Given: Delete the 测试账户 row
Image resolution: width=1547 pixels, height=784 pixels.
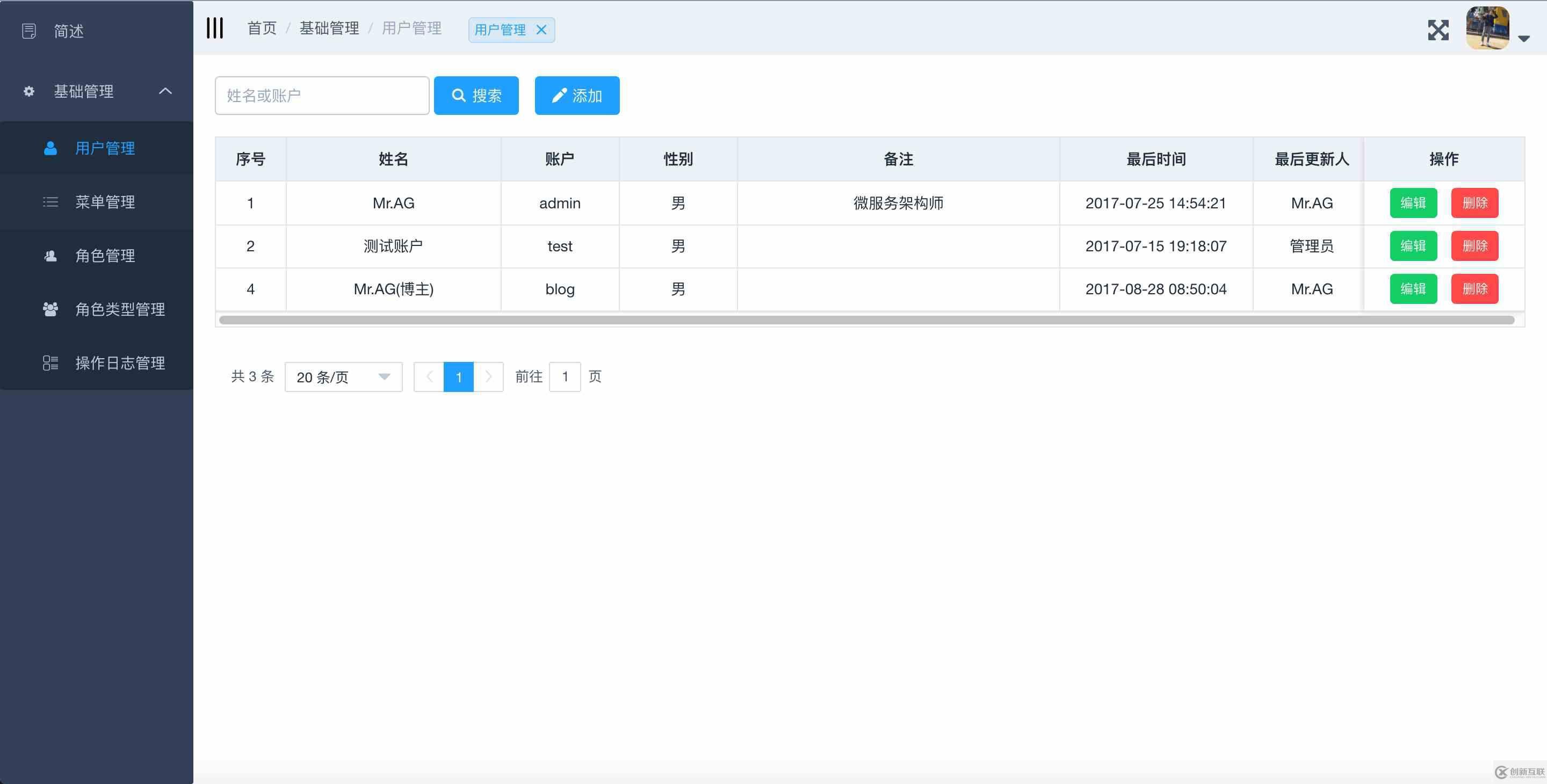Looking at the screenshot, I should [x=1475, y=246].
